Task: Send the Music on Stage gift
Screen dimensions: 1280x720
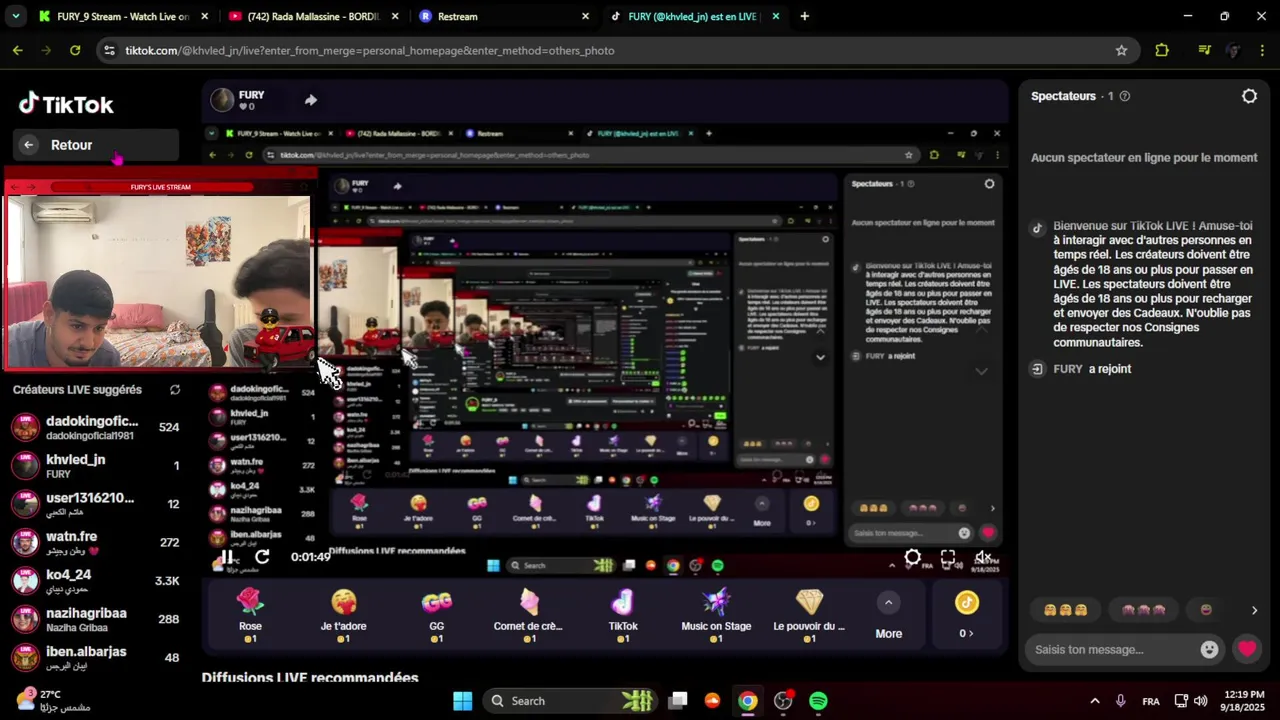Action: pos(716,613)
